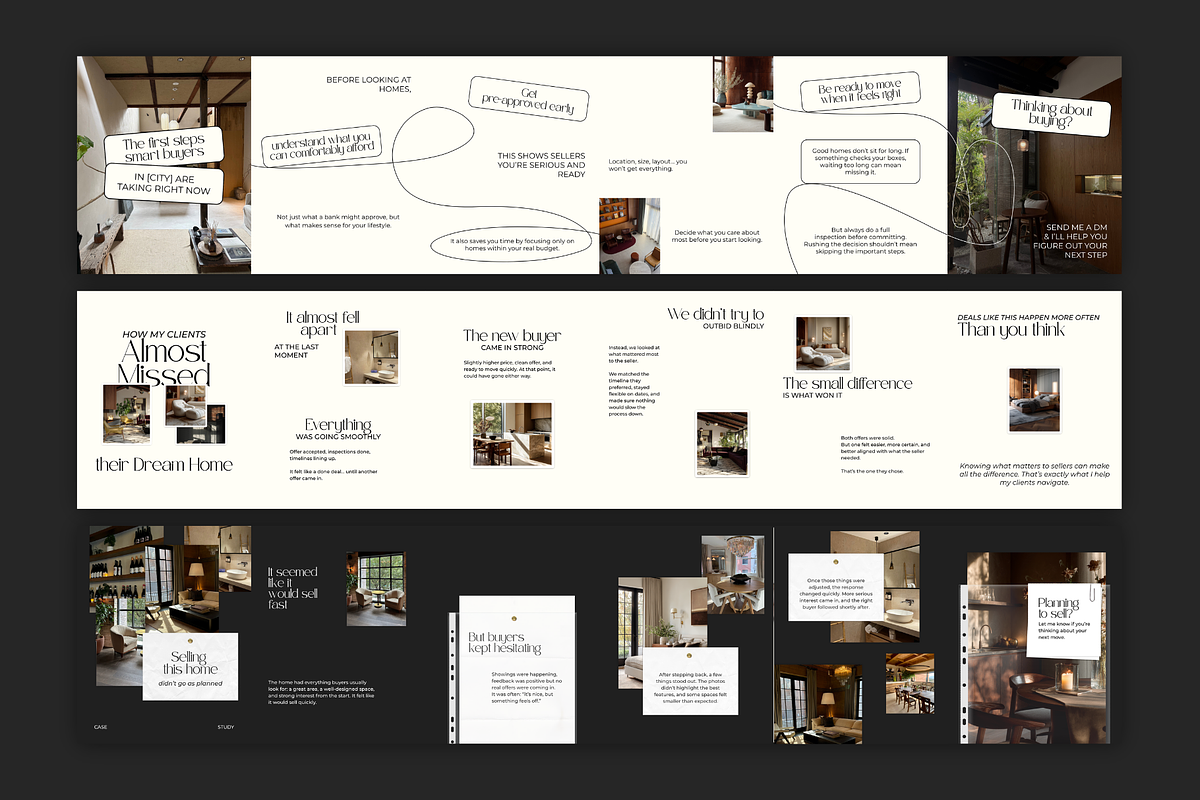Click the 'Good homes don't sit for long' bubble
Image resolution: width=1200 pixels, height=800 pixels.
click(x=860, y=160)
